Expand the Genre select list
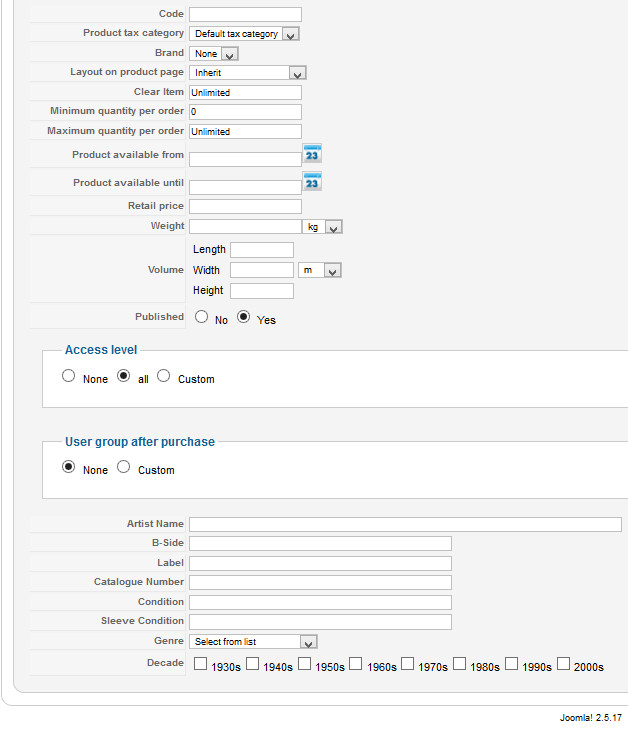 click(254, 642)
